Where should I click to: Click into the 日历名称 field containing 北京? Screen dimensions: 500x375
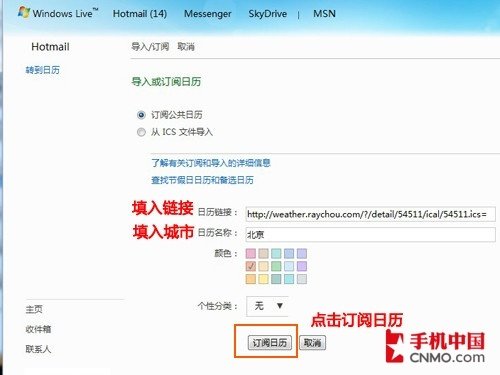click(370, 234)
